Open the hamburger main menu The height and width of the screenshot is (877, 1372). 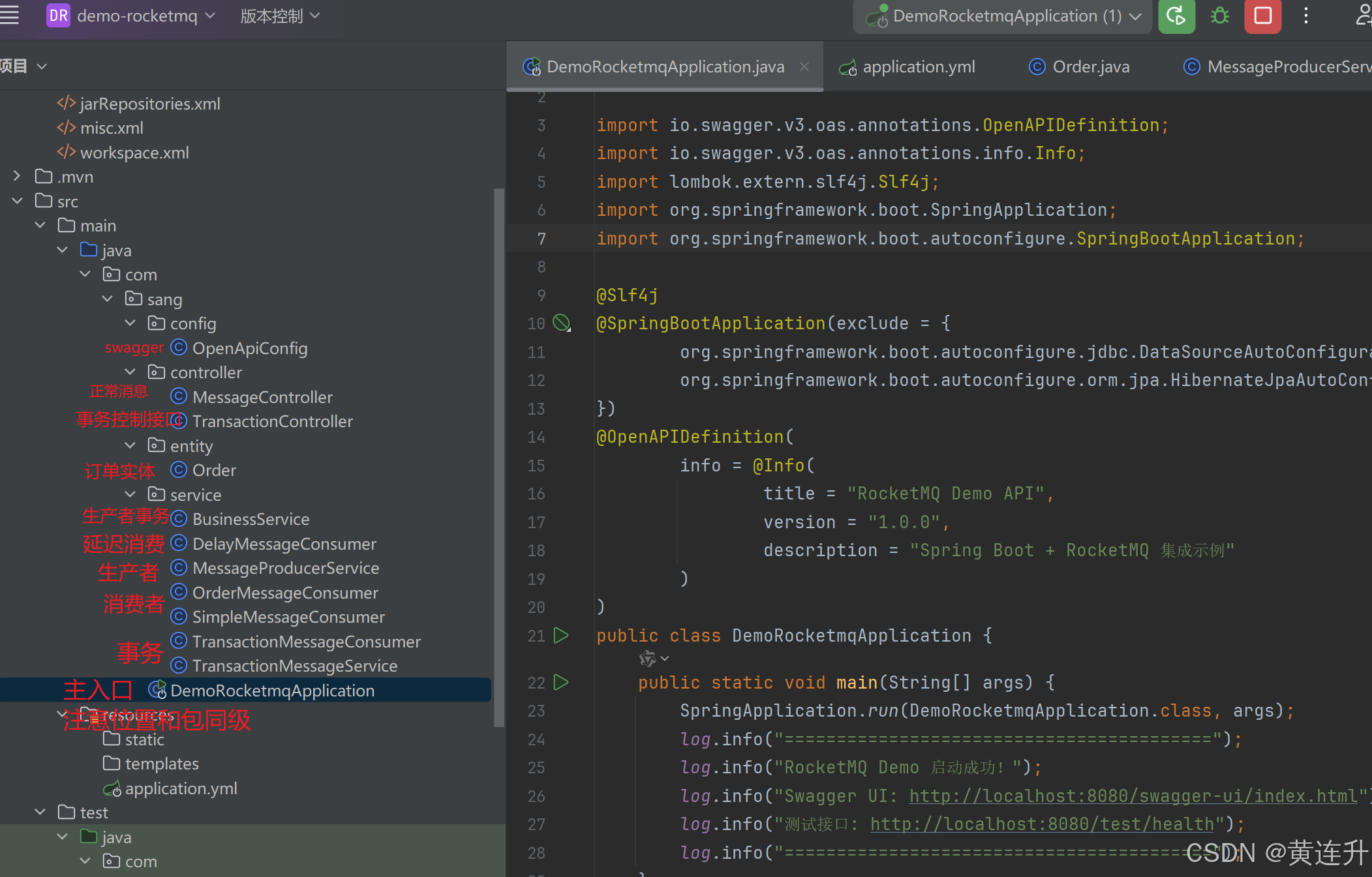pos(9,15)
